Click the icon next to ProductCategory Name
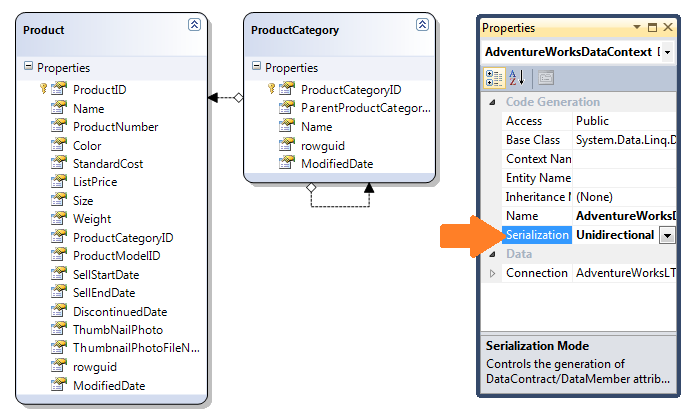This screenshot has width=694, height=419. tap(287, 126)
